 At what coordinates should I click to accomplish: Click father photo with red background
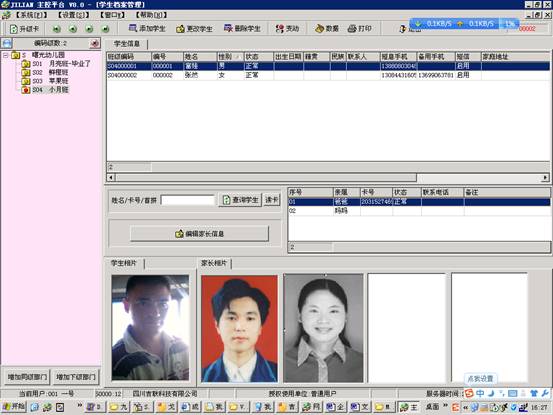[239, 329]
